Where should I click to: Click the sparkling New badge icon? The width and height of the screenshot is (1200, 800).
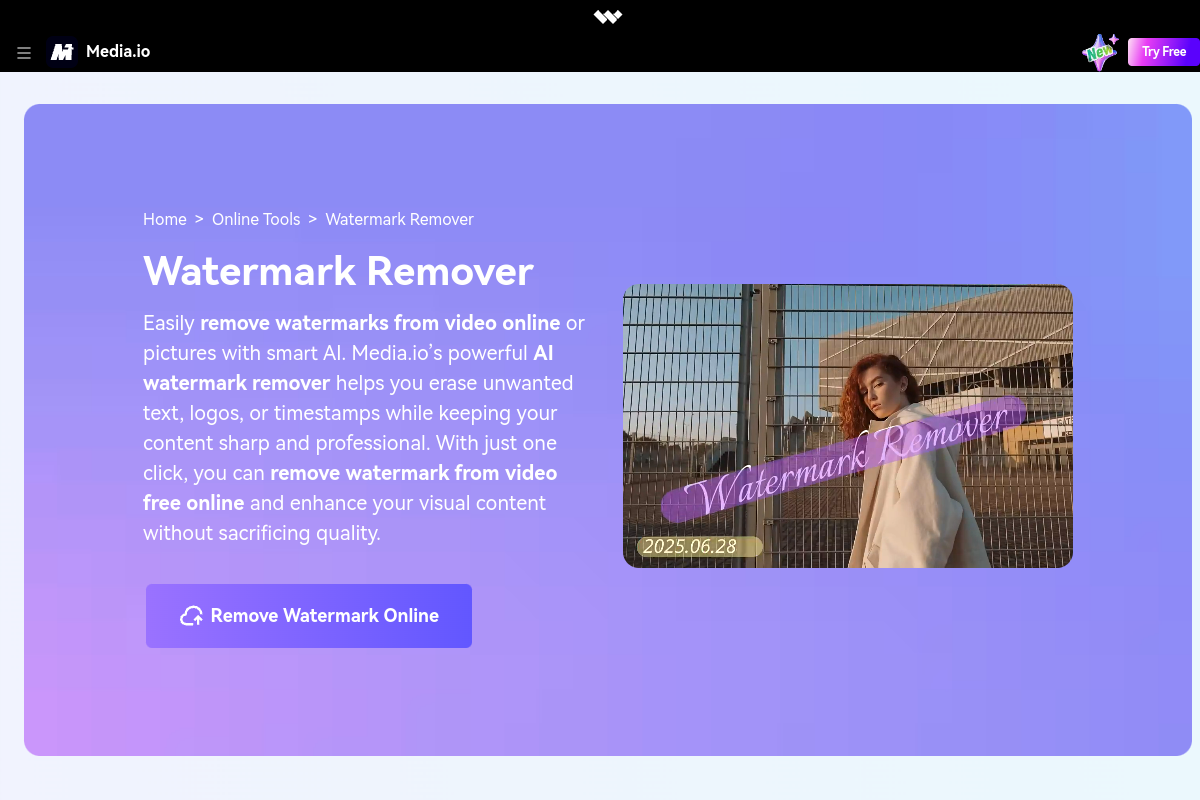[1101, 51]
